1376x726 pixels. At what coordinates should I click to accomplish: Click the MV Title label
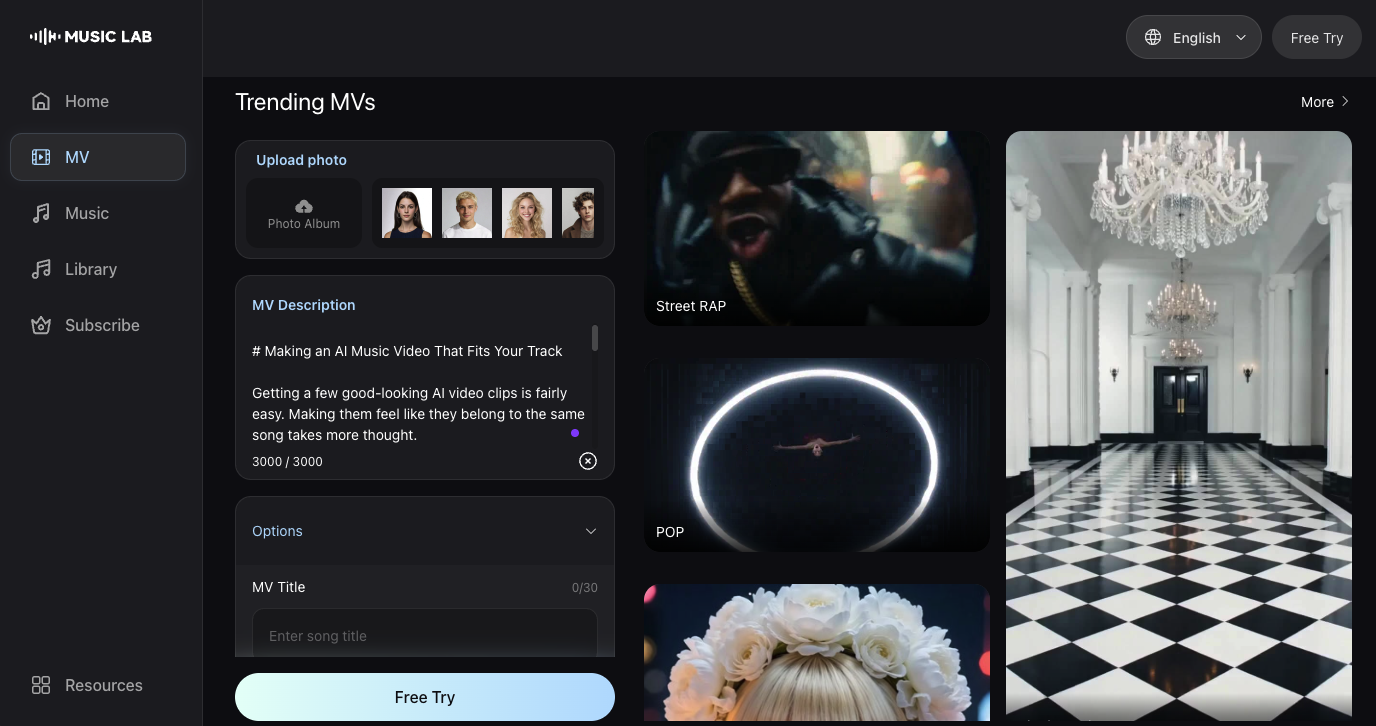[278, 587]
